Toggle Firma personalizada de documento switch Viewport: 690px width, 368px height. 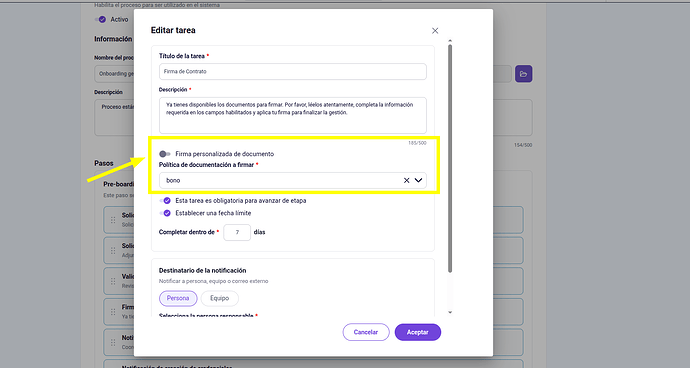pos(165,154)
